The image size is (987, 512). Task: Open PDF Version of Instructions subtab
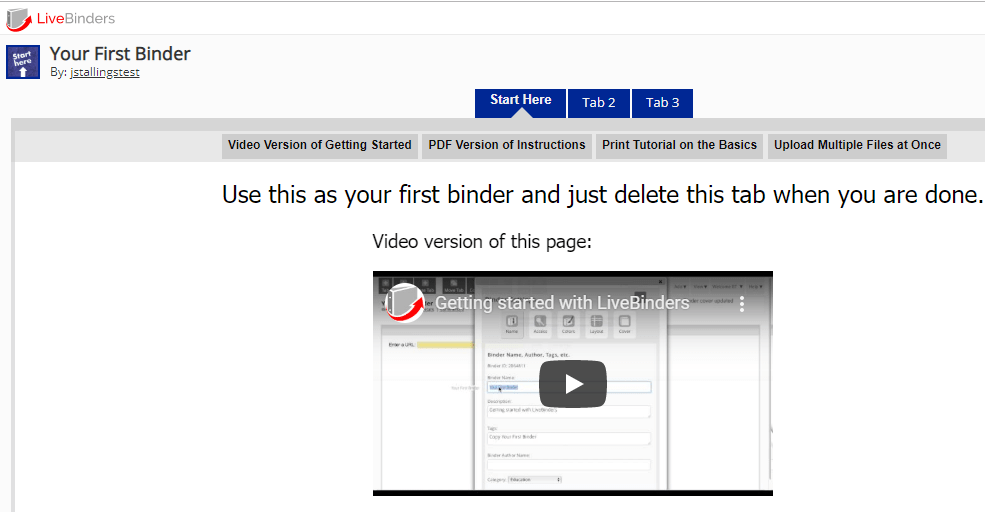507,145
